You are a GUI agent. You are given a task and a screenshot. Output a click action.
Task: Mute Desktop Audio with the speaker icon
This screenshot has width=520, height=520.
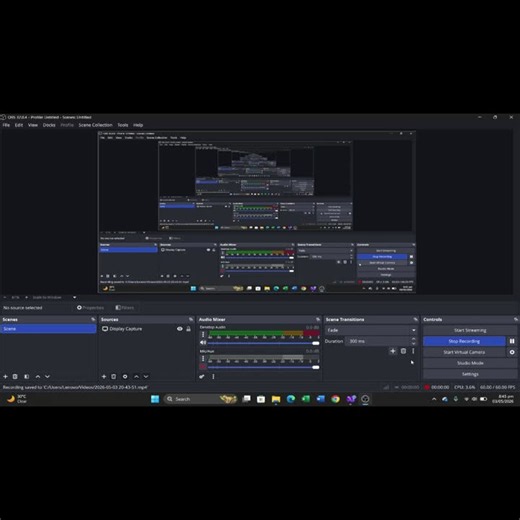tap(203, 342)
